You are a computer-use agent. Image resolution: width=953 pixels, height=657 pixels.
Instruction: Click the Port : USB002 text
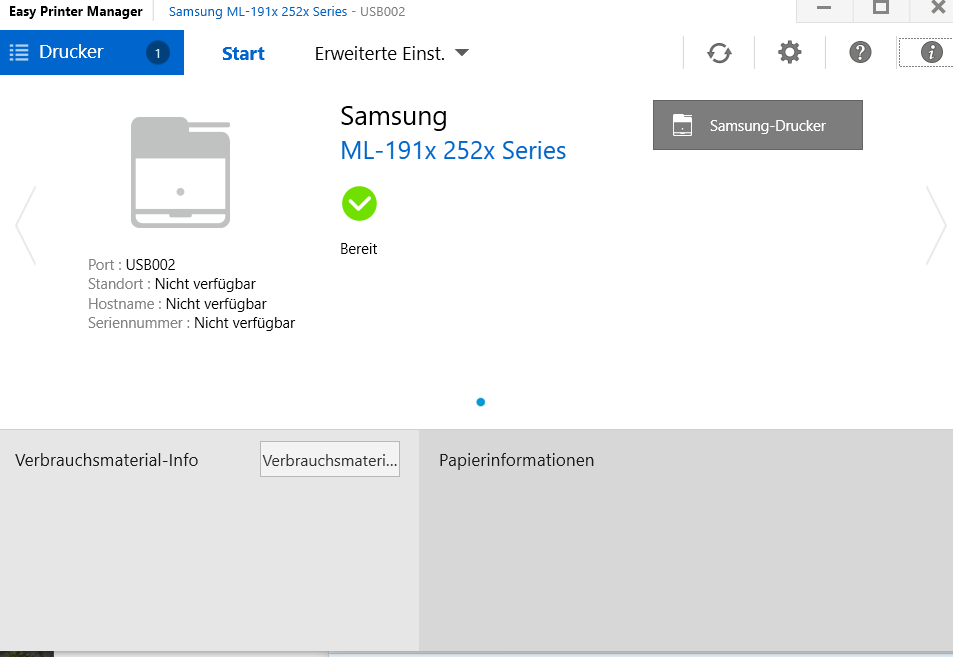[131, 265]
